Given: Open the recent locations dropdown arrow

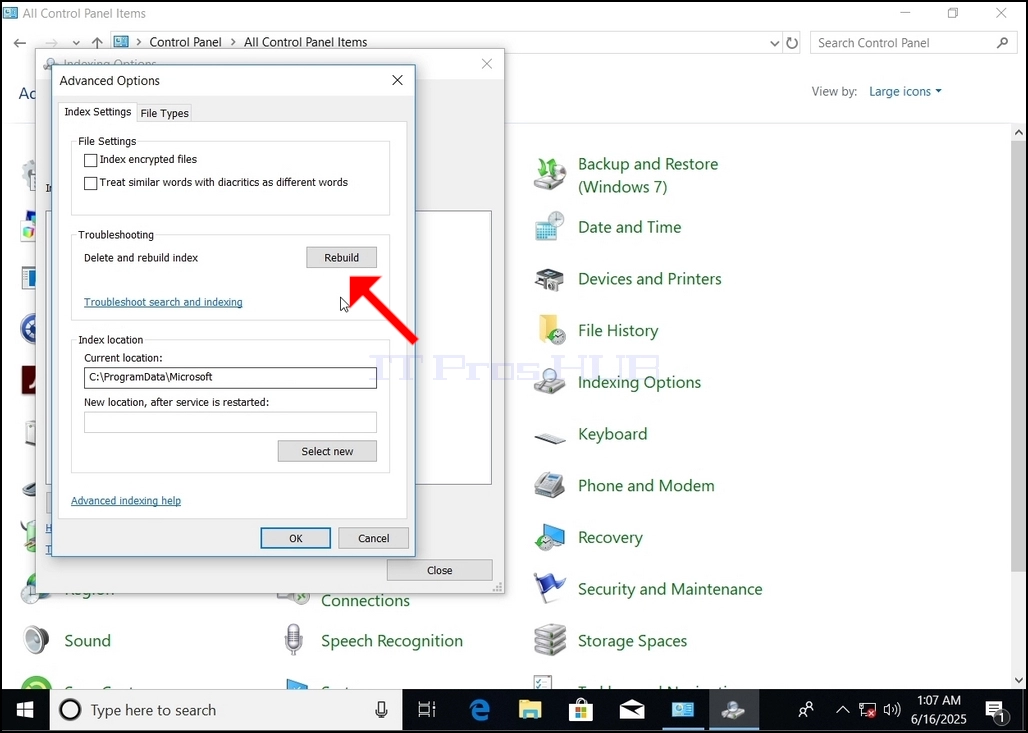Looking at the screenshot, I should tap(76, 43).
